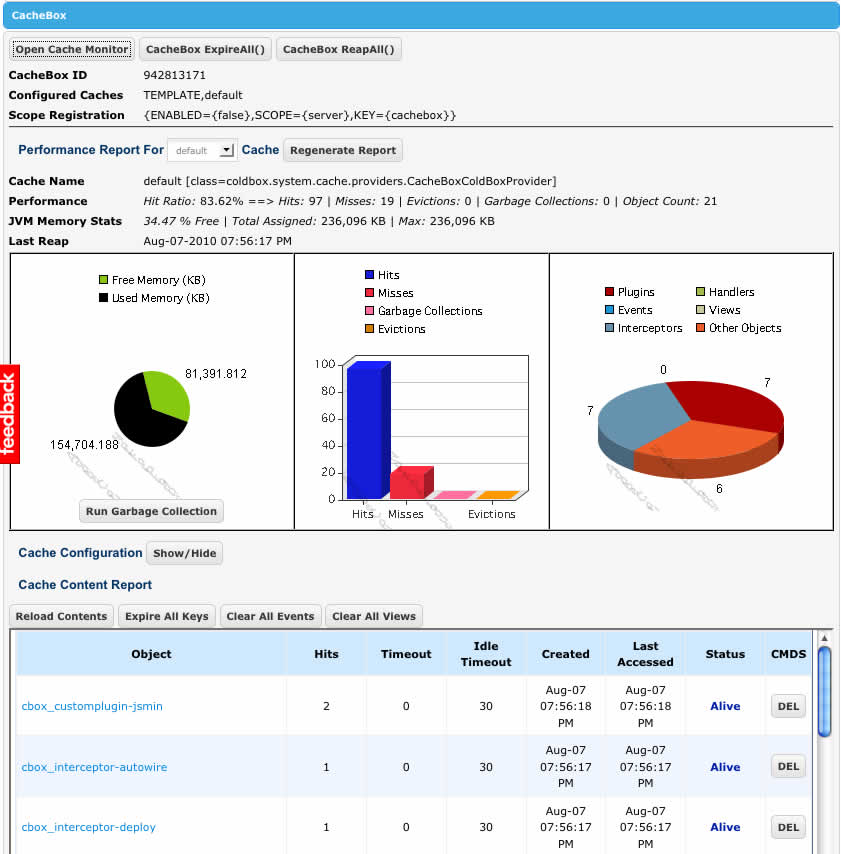Delete the cbox_customplugin-jsmin cache entry
841x854 pixels.
point(788,706)
